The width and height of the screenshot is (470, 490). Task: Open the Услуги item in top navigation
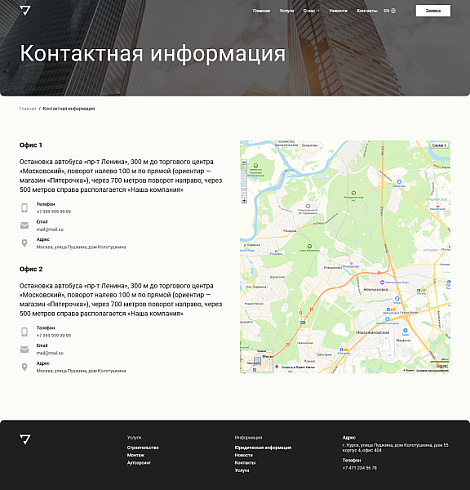pyautogui.click(x=287, y=11)
